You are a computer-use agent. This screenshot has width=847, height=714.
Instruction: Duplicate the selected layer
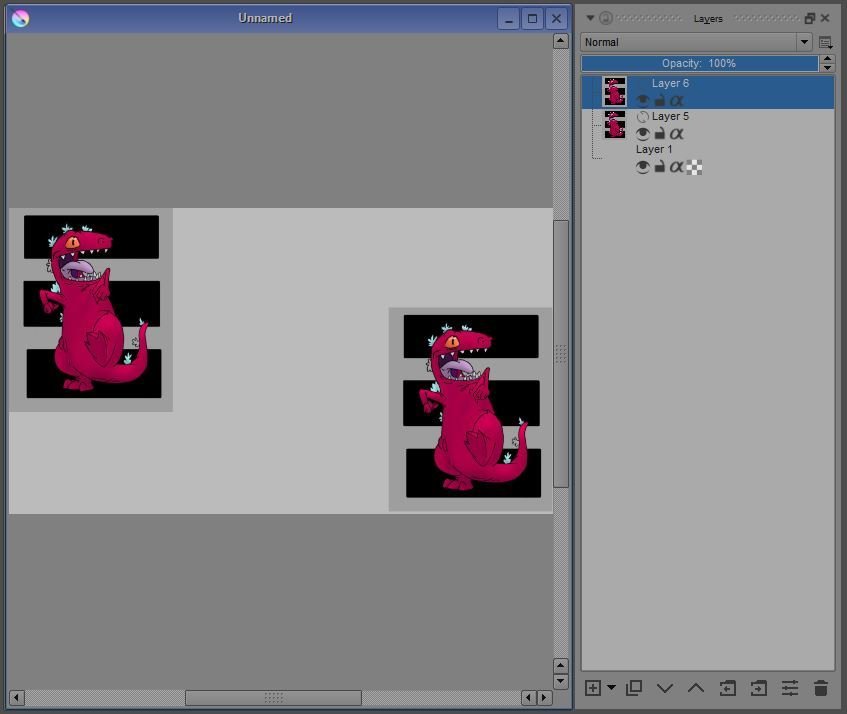point(634,688)
